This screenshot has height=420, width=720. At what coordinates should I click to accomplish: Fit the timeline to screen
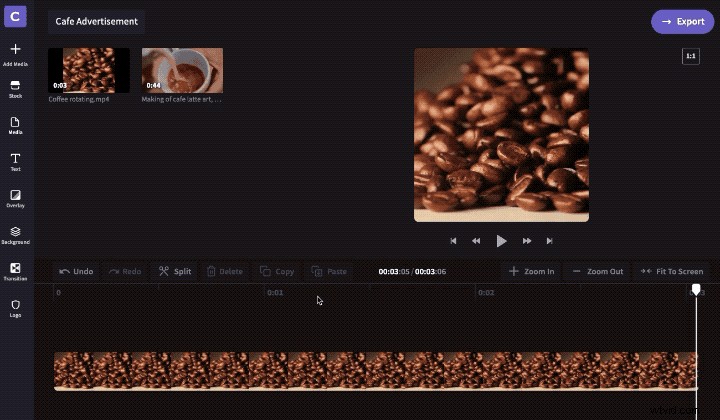[672, 271]
